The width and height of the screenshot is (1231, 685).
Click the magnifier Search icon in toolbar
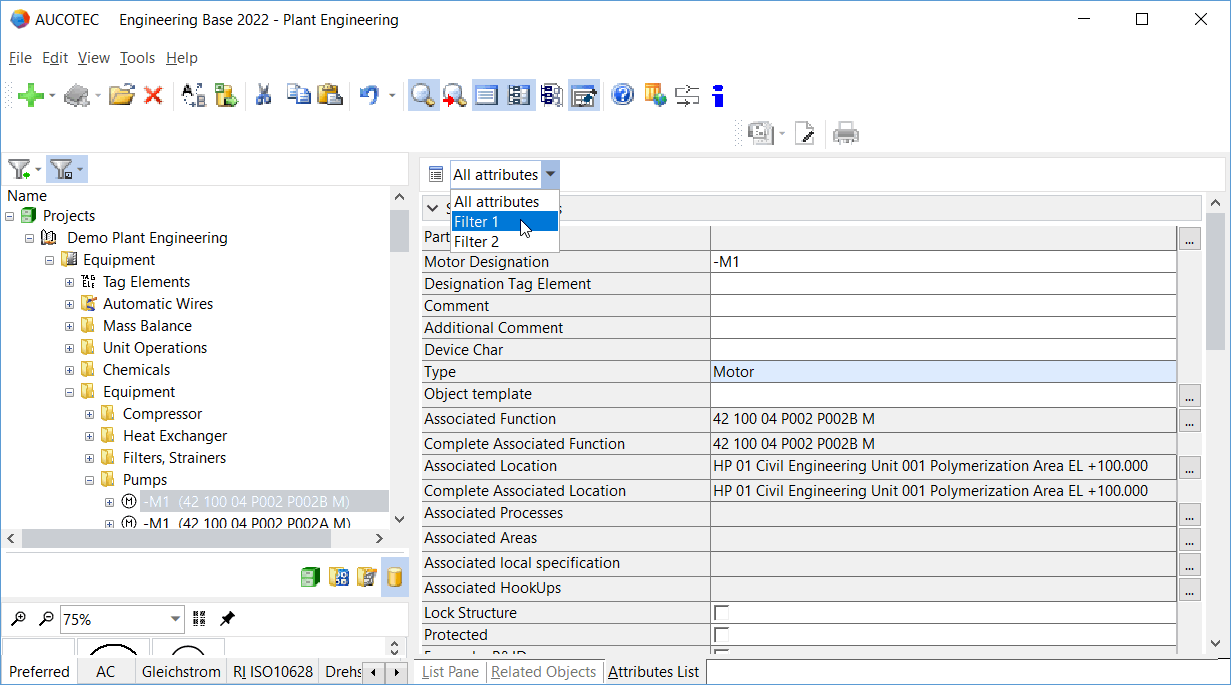(x=423, y=96)
